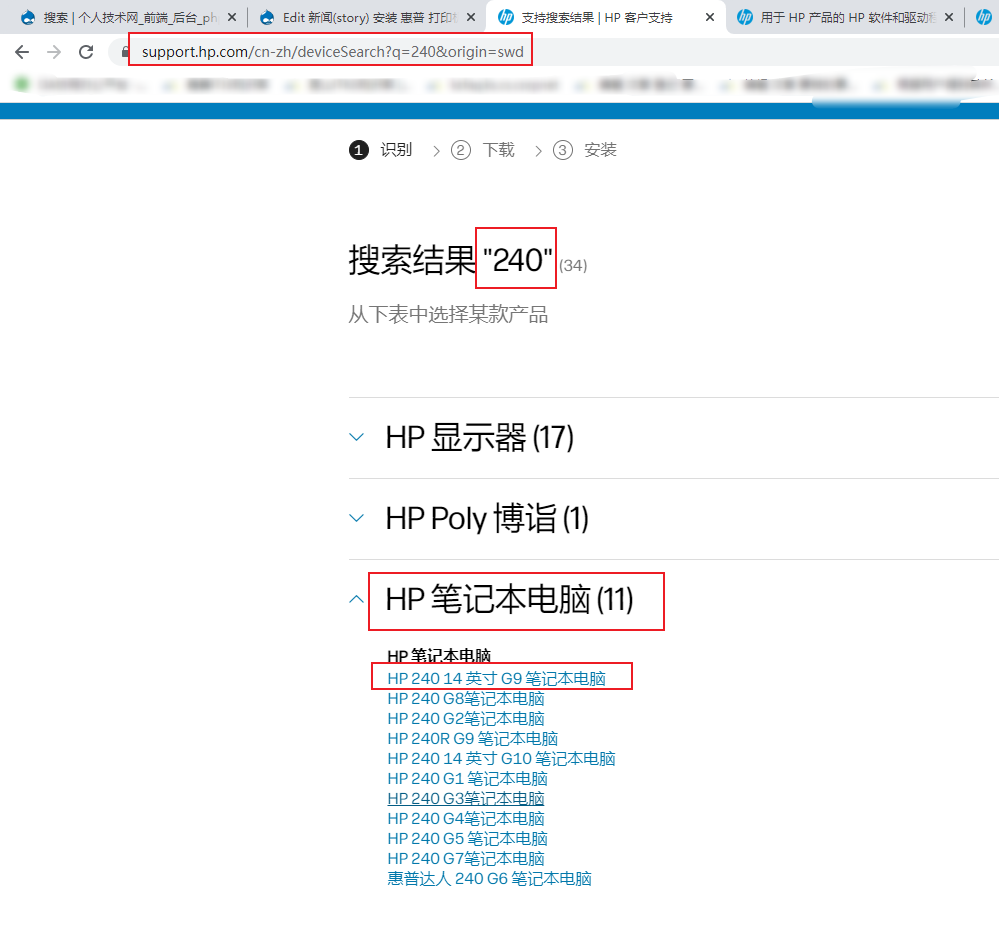
Task: Go back using the browser back arrow
Action: (x=22, y=52)
